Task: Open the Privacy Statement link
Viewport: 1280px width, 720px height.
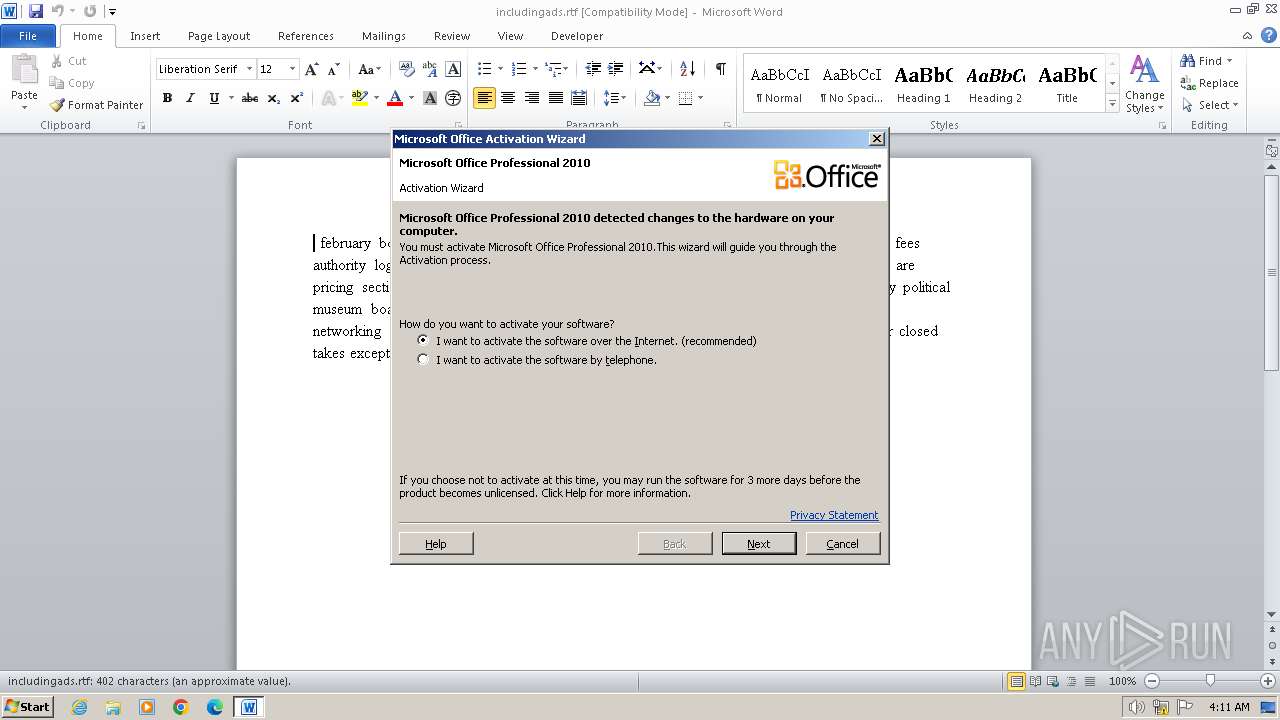Action: coord(834,515)
